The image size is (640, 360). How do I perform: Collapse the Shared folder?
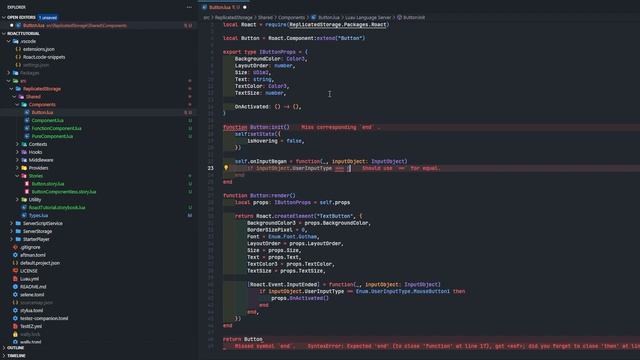[x=14, y=97]
